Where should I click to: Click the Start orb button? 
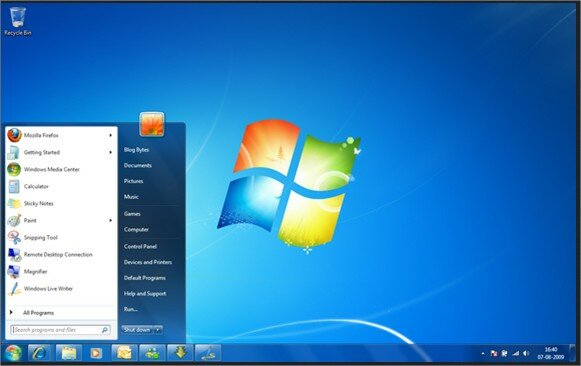[13, 353]
